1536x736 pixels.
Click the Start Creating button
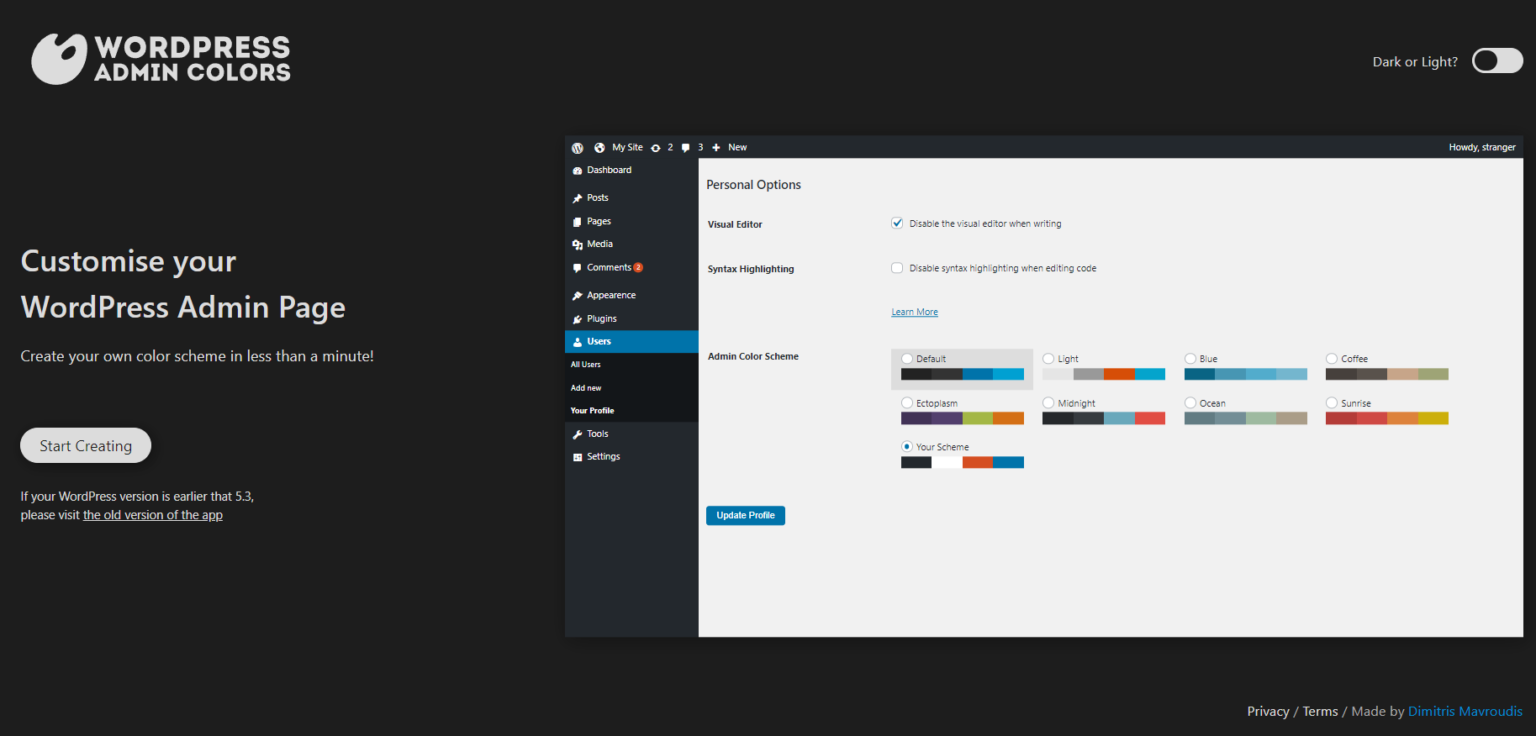[x=86, y=446]
